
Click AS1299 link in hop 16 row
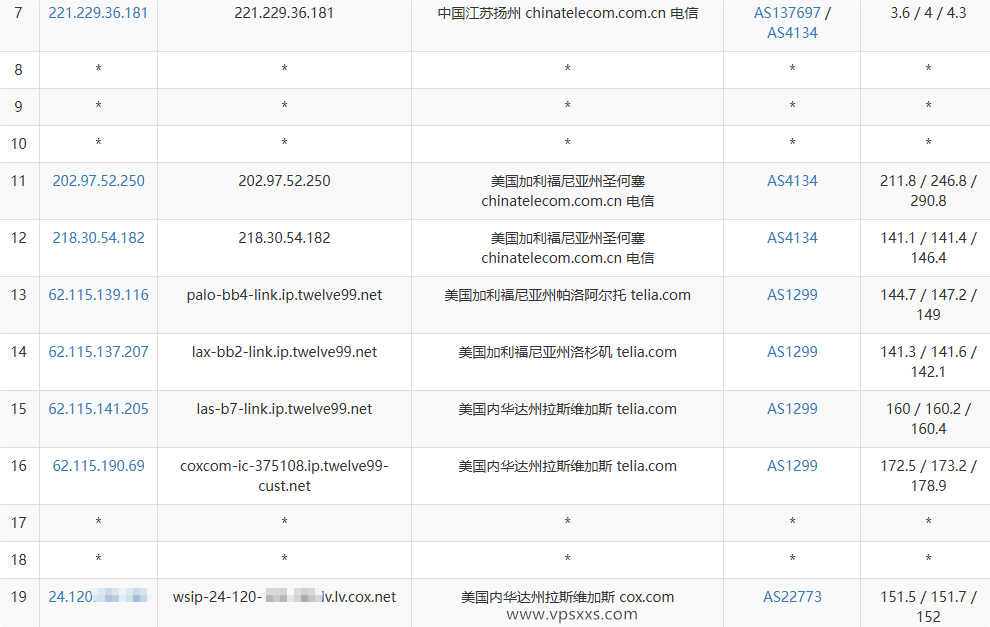792,465
